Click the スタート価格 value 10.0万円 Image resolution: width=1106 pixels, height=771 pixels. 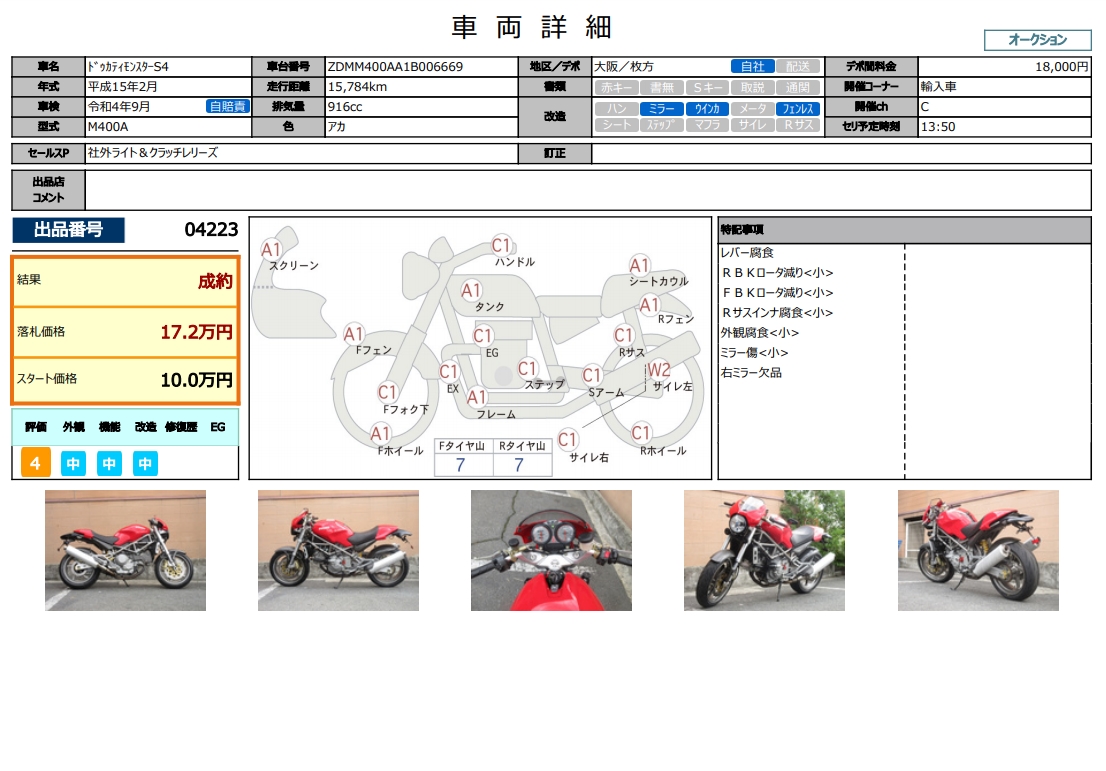click(196, 380)
